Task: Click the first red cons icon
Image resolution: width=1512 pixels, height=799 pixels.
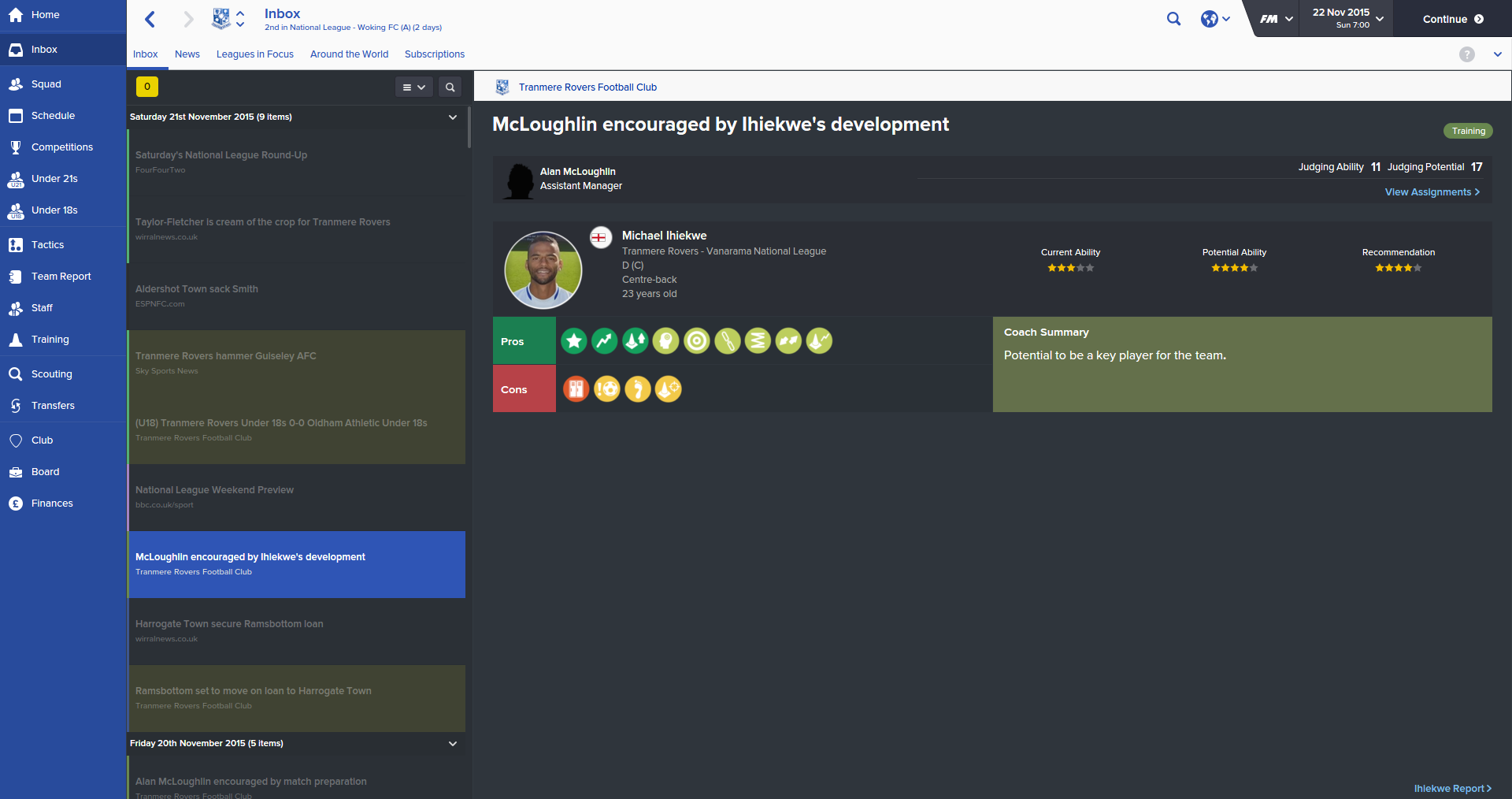Action: click(x=576, y=389)
